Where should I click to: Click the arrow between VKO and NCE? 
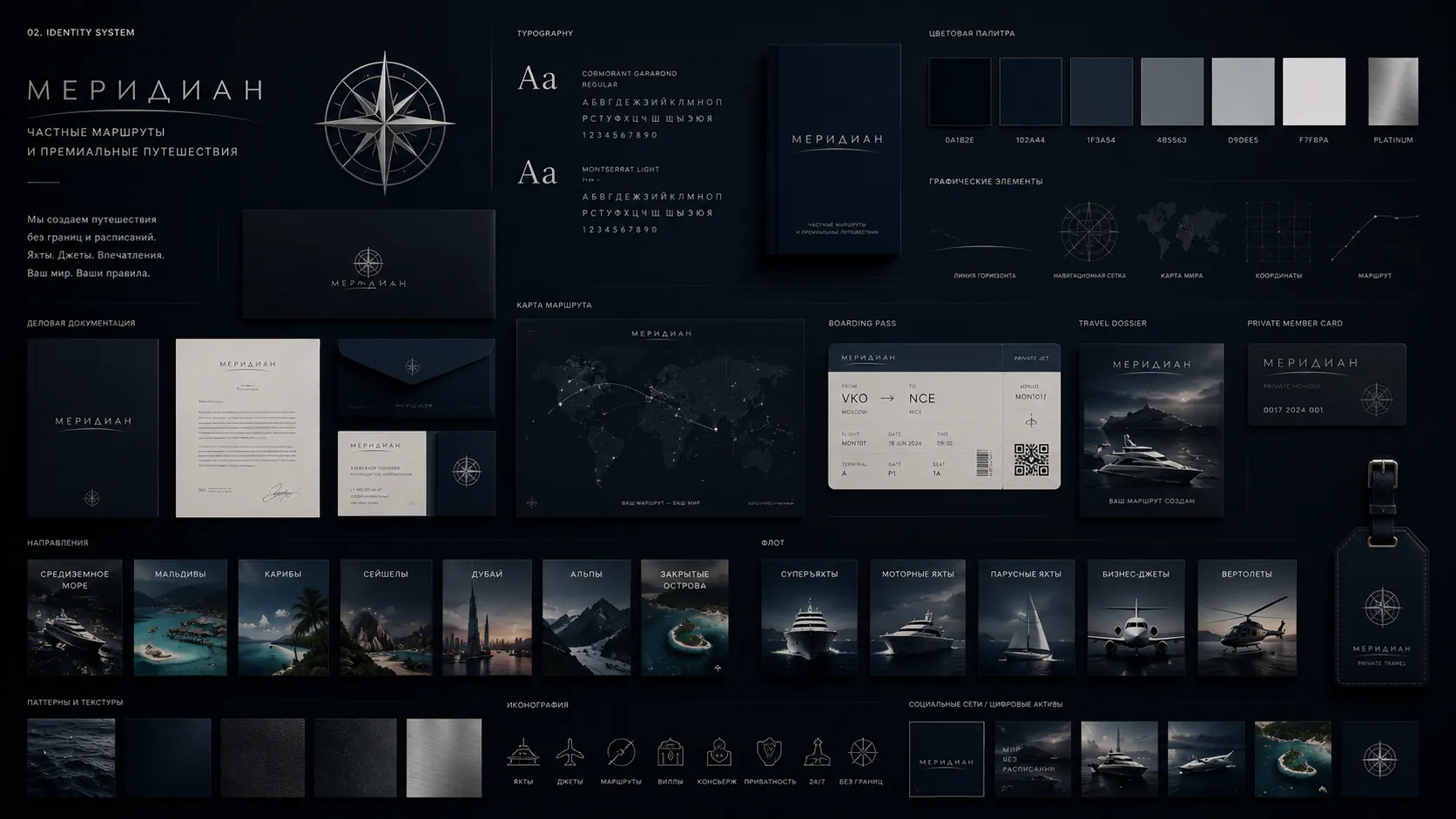pyautogui.click(x=887, y=398)
